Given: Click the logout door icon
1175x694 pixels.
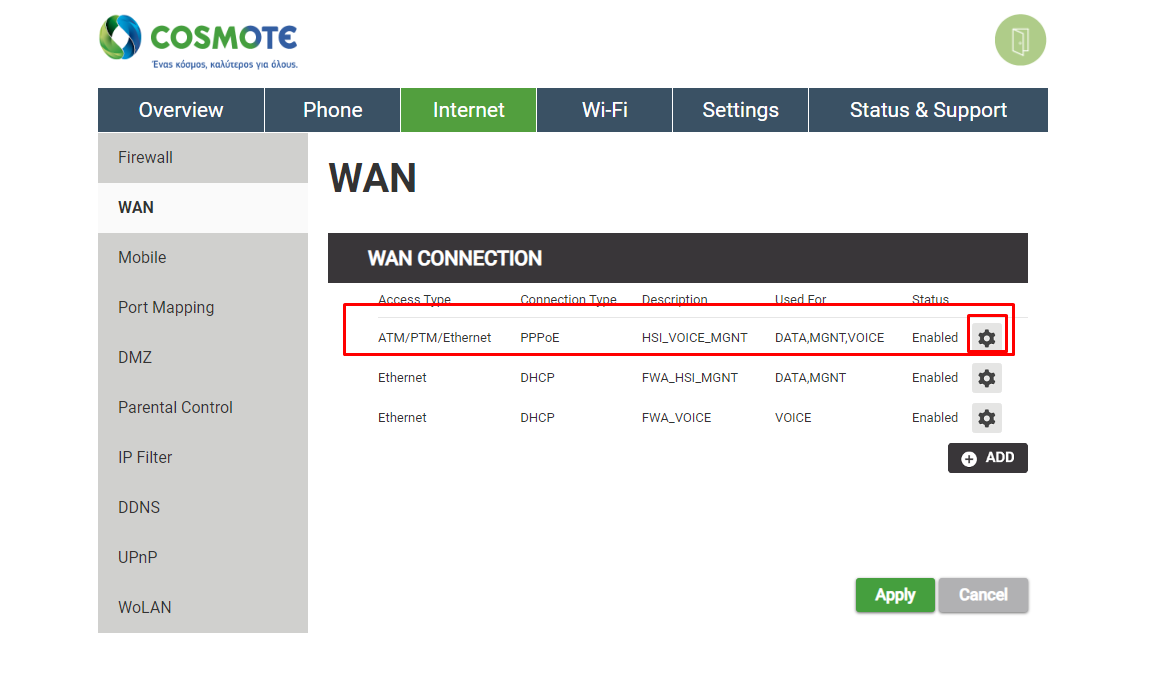Looking at the screenshot, I should click(1020, 41).
